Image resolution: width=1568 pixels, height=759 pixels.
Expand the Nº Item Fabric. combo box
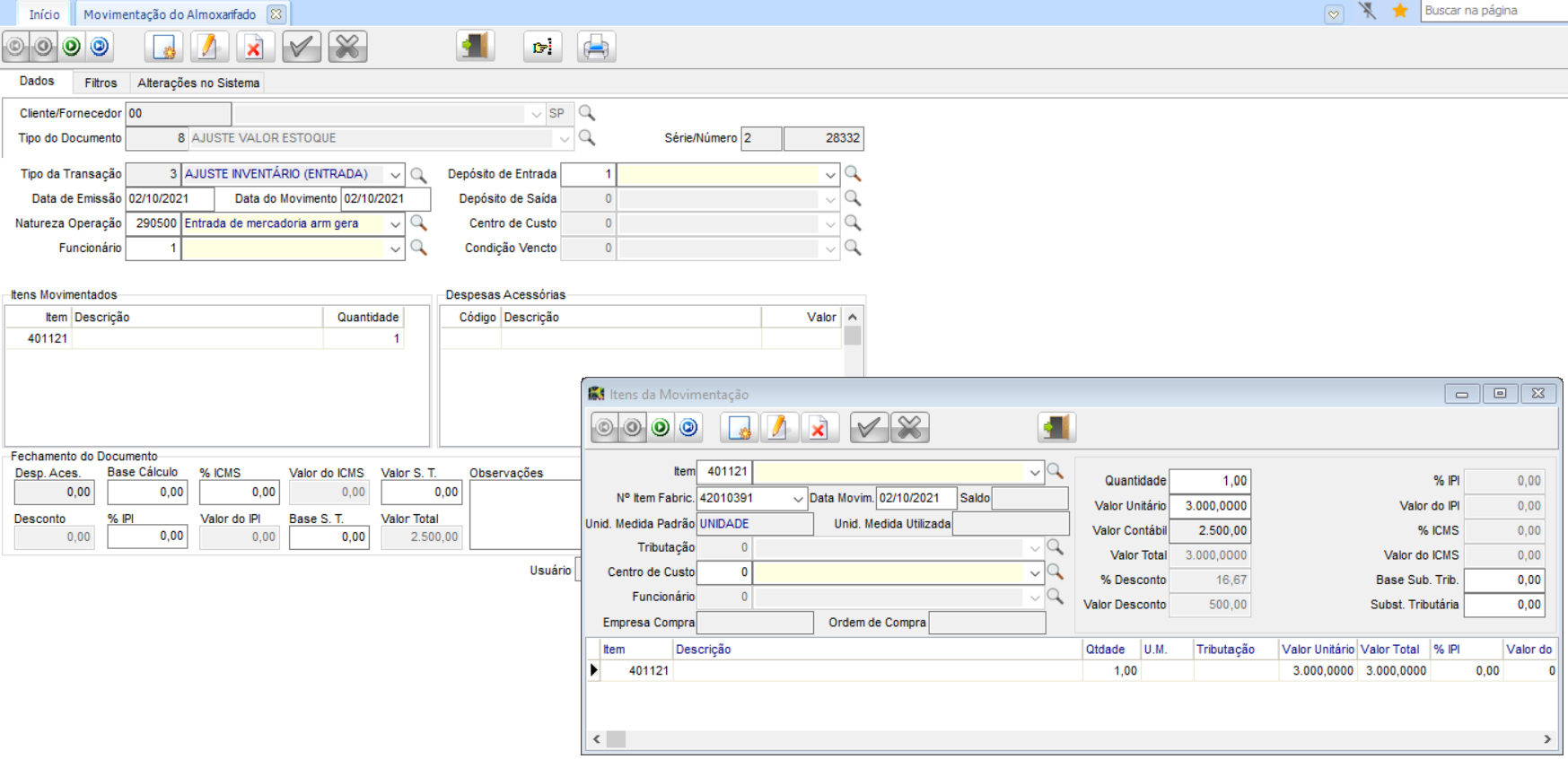pos(798,499)
